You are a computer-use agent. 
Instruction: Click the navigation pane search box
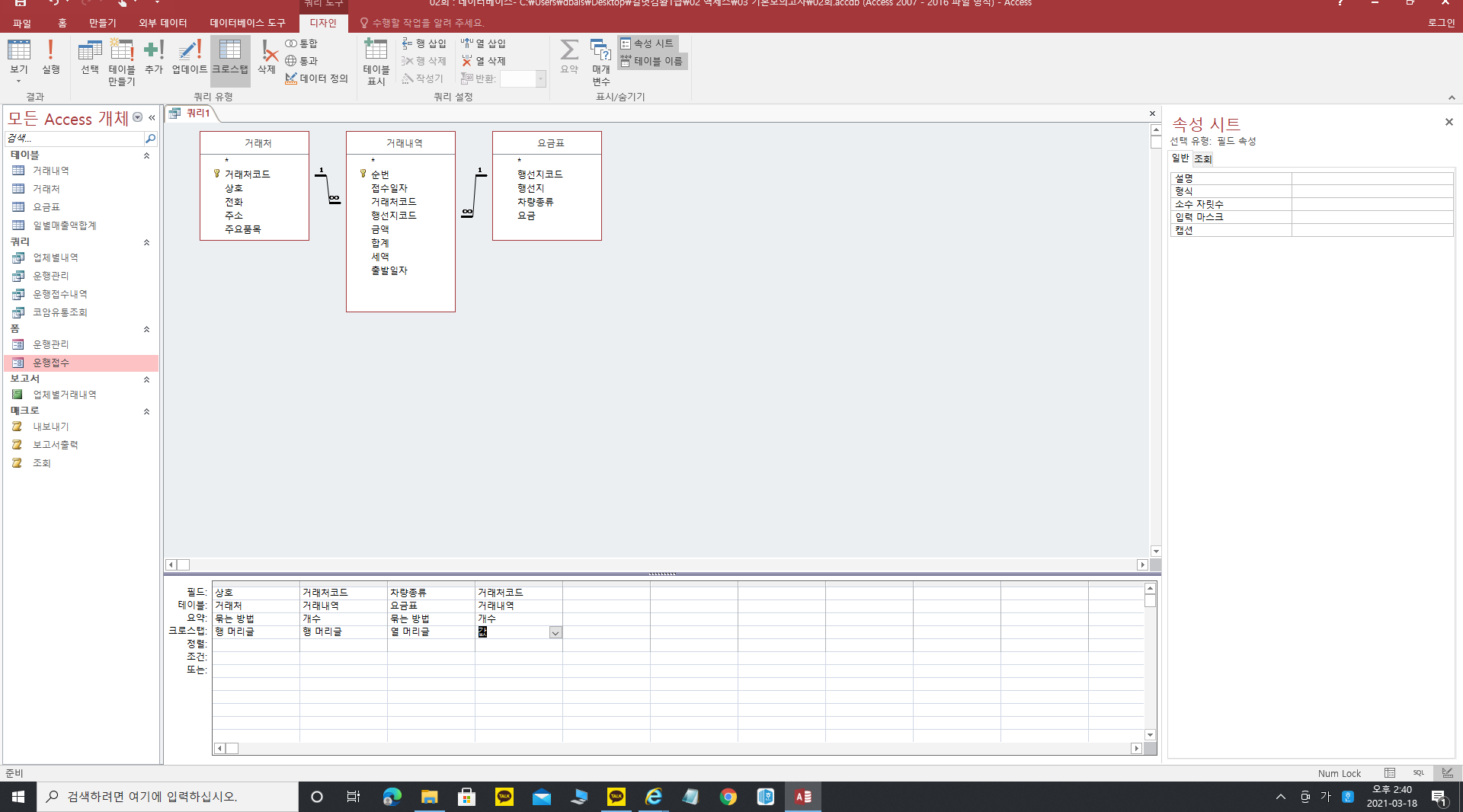pyautogui.click(x=74, y=138)
